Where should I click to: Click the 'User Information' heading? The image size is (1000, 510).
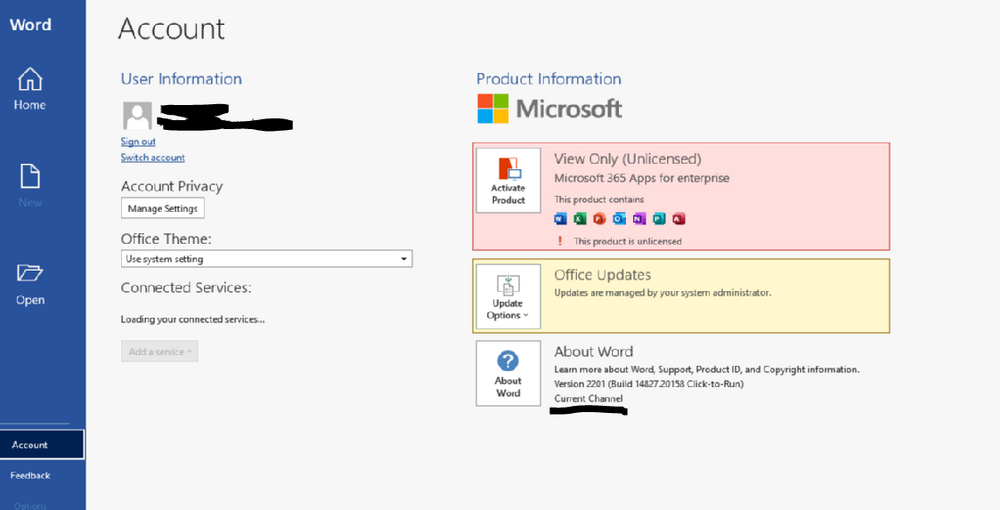click(181, 79)
